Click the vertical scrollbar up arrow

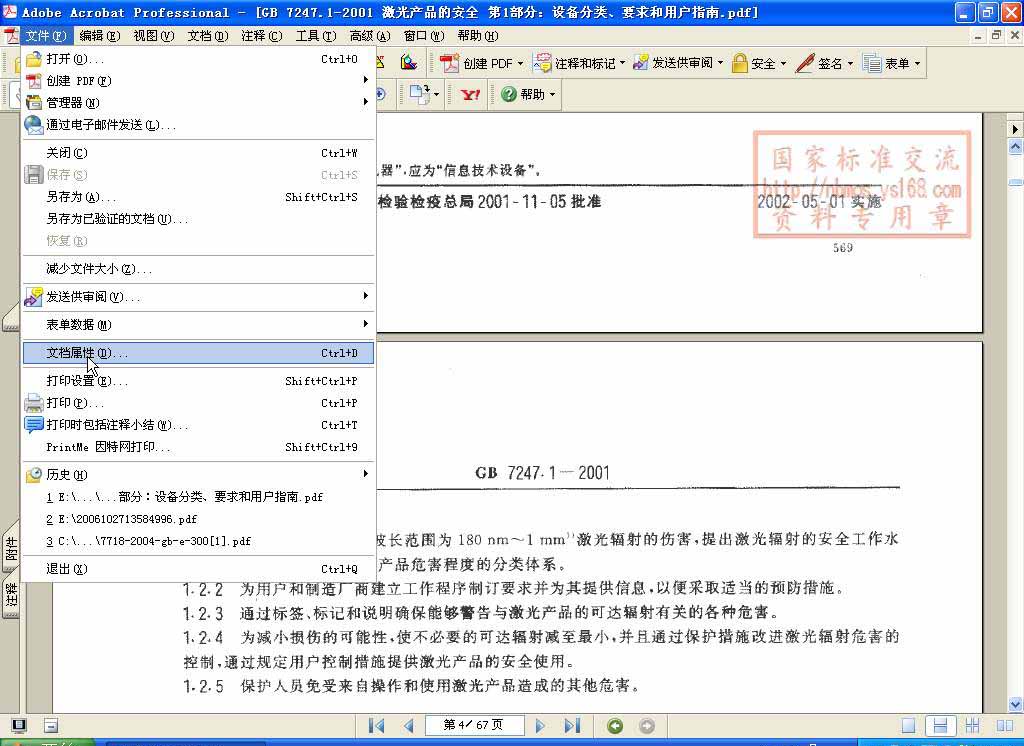tap(1015, 147)
